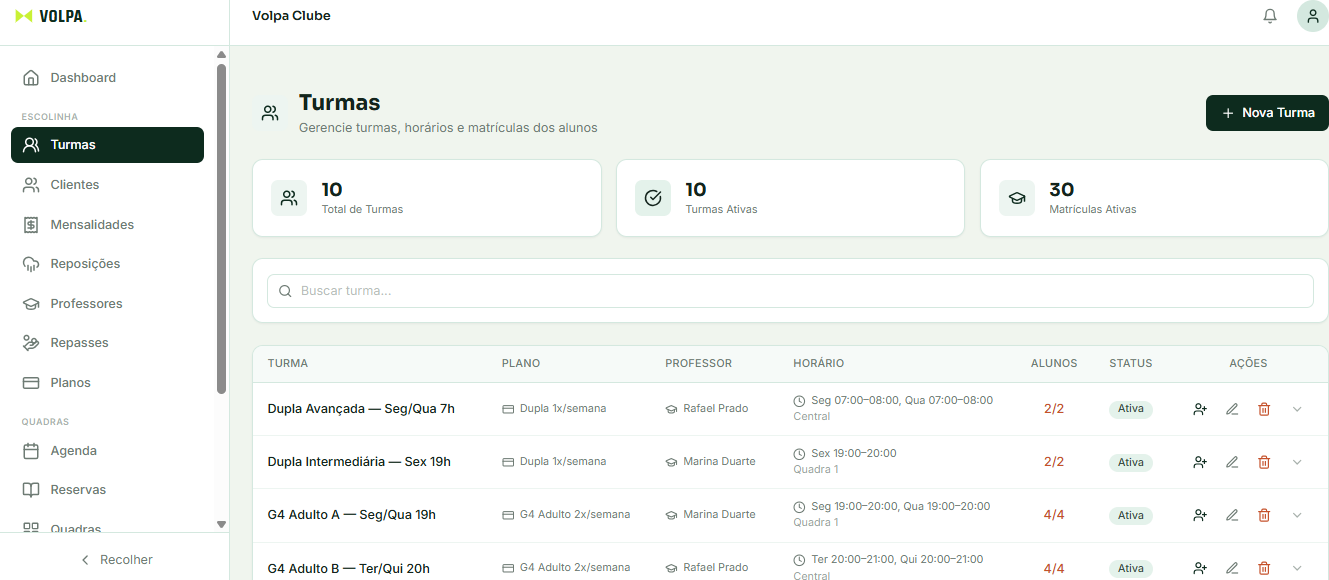Collapse the sidebar with Recolher
Viewport: 1329px width, 580px height.
115,560
